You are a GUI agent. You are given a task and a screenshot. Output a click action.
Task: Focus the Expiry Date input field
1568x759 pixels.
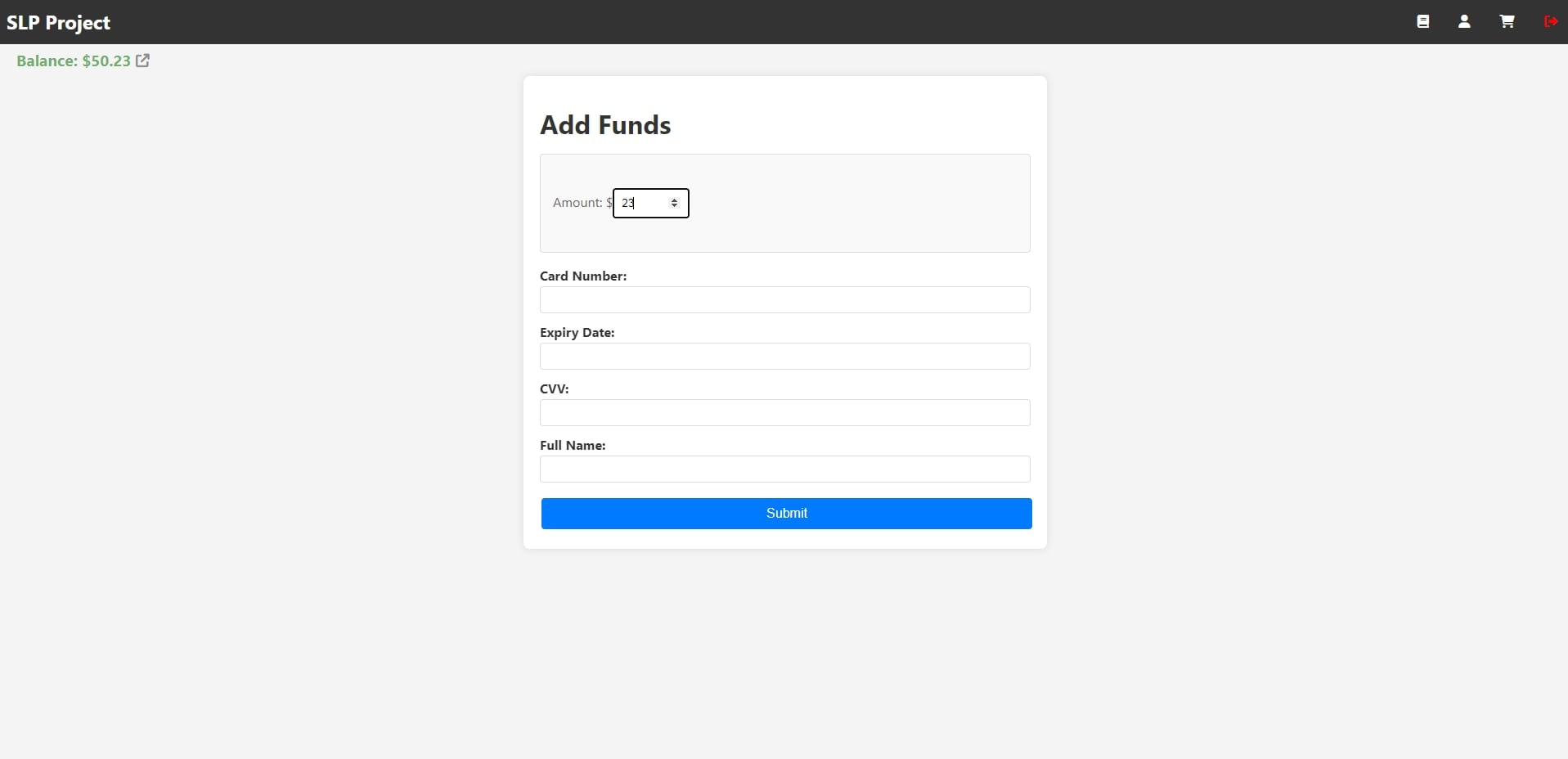pyautogui.click(x=784, y=357)
